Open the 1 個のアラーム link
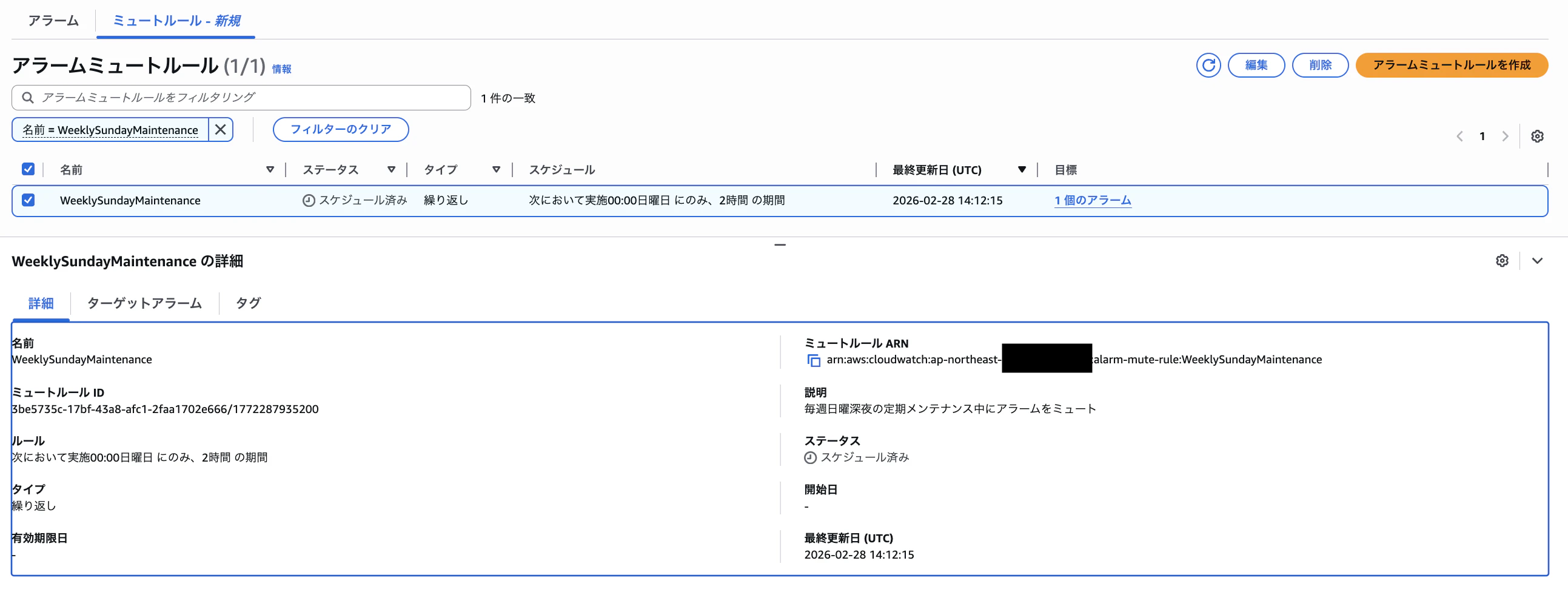This screenshot has height=592, width=1568. pyautogui.click(x=1093, y=200)
